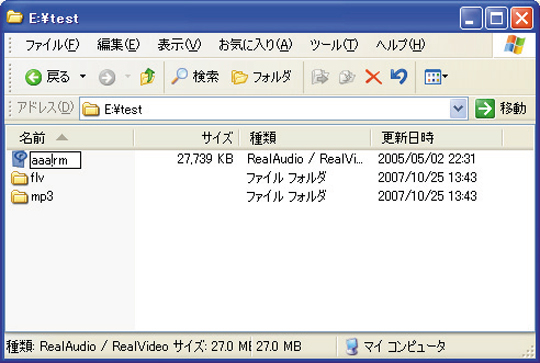This screenshot has width=540, height=363.
Task: Click the 移動 (Go) button
Action: [x=501, y=109]
